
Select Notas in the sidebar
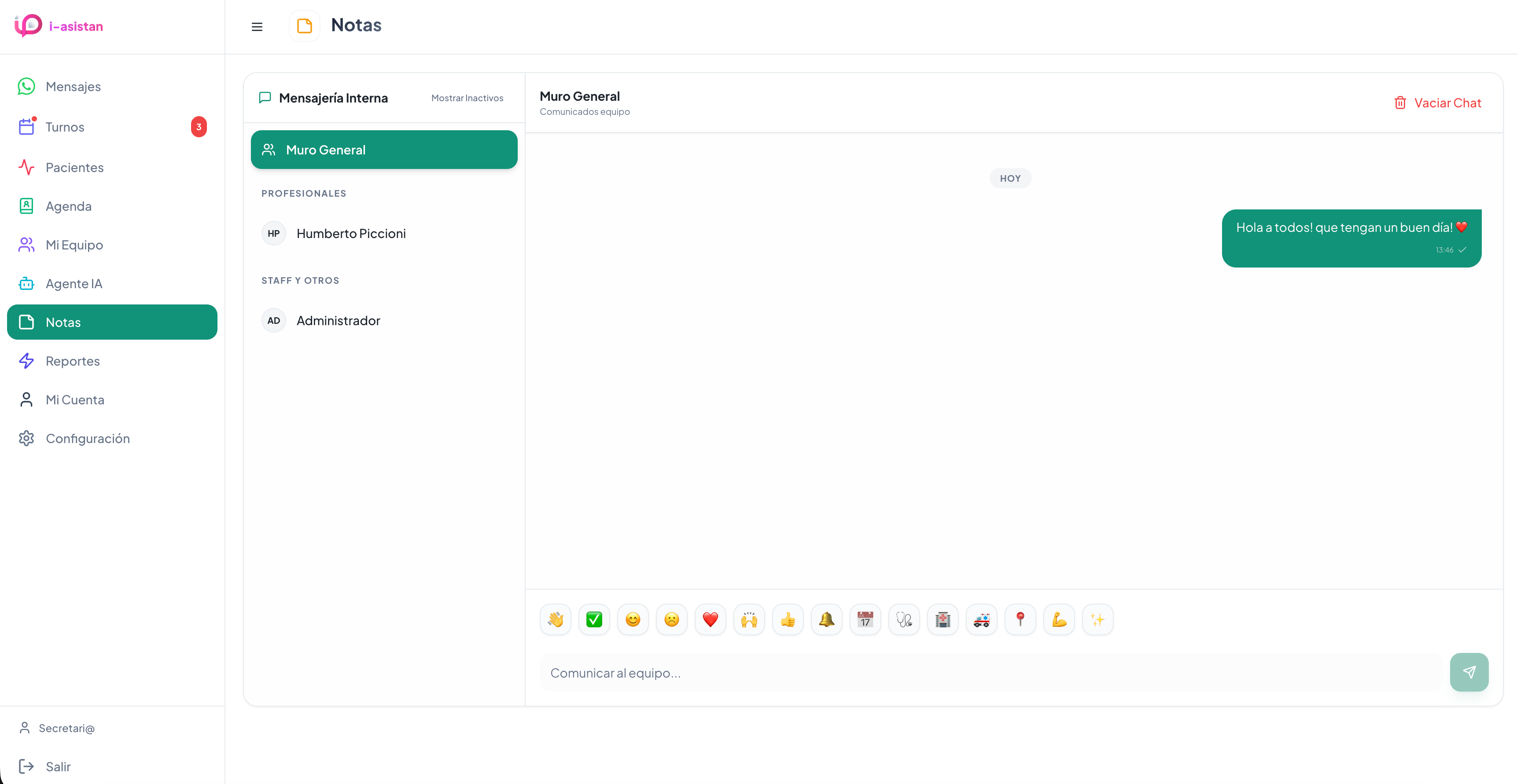(112, 322)
